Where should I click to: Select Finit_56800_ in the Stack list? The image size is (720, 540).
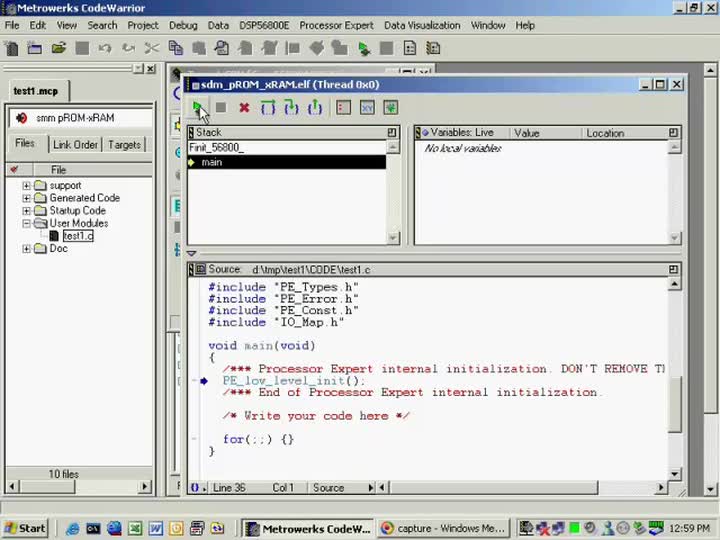click(x=216, y=148)
